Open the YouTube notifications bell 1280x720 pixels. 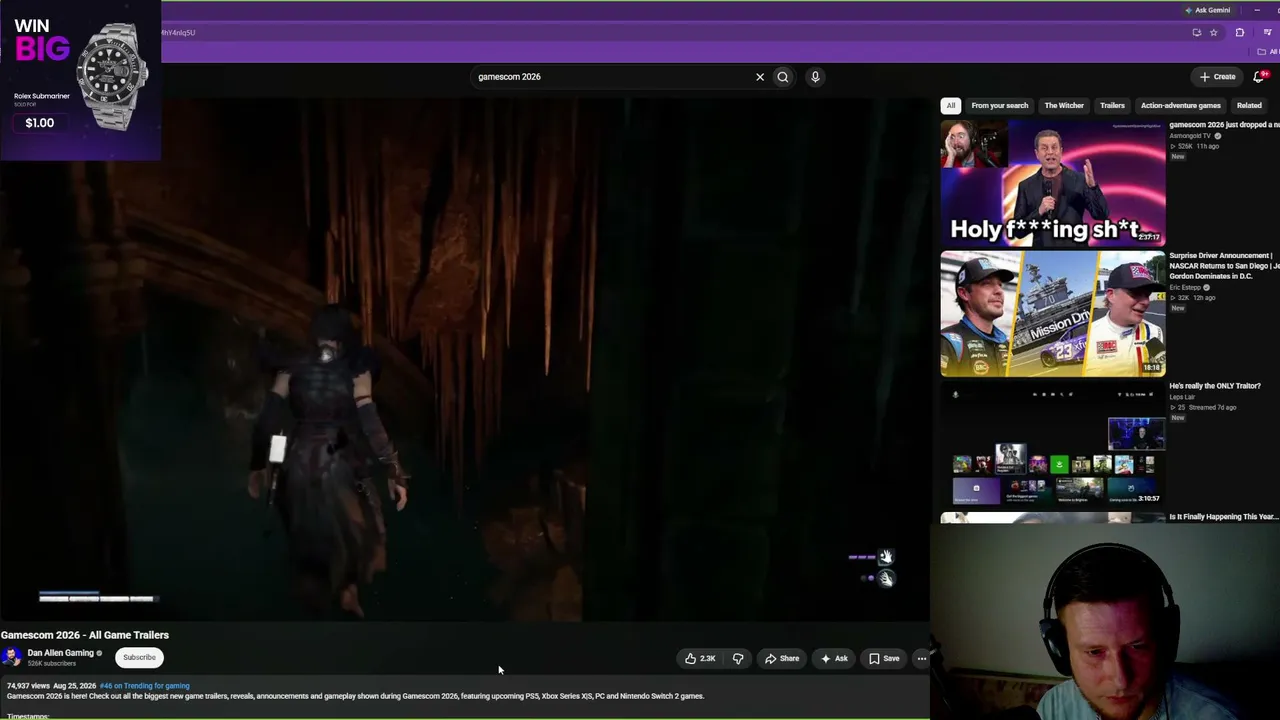(x=1259, y=76)
